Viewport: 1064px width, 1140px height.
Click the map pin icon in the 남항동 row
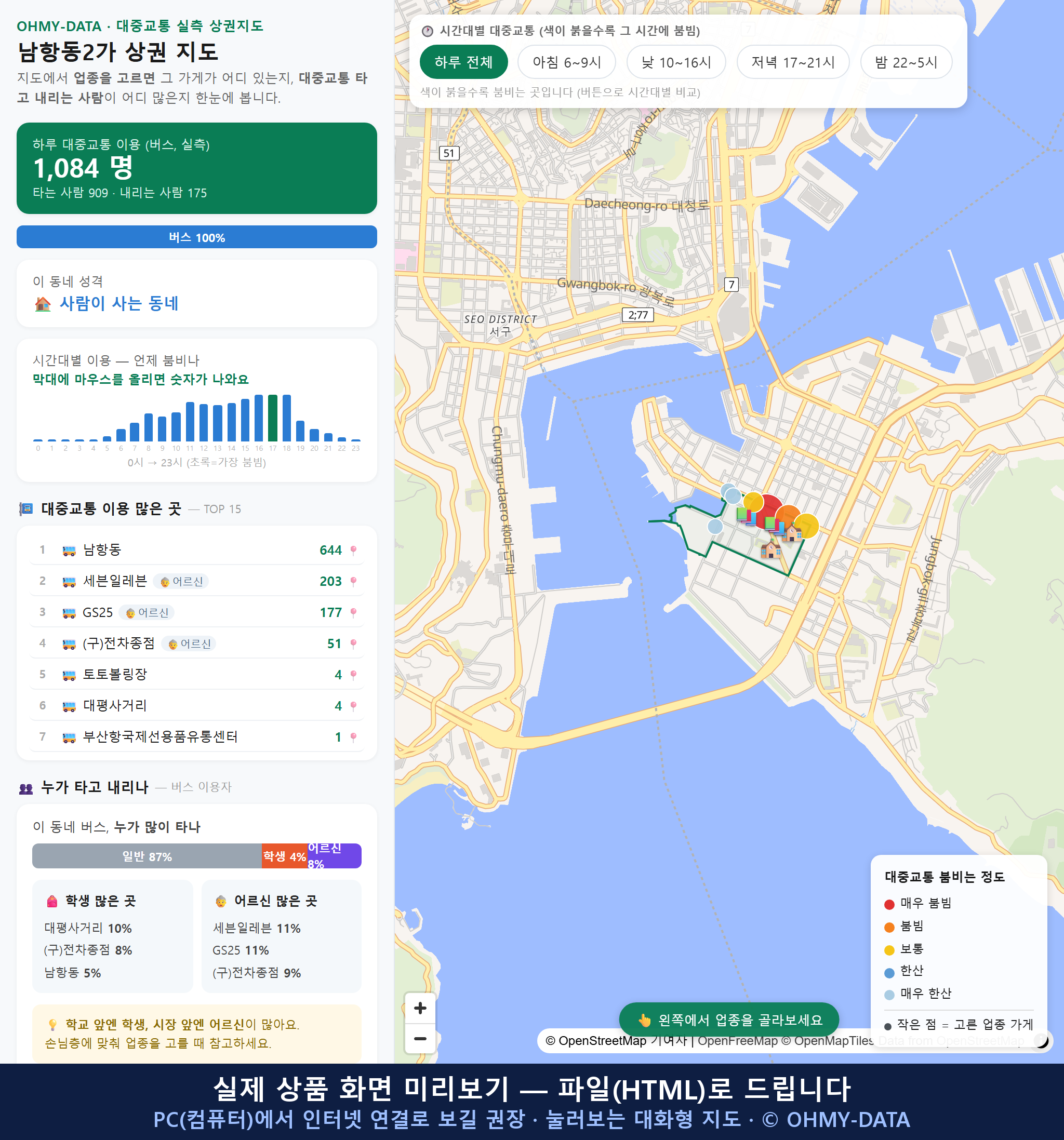pos(353,550)
